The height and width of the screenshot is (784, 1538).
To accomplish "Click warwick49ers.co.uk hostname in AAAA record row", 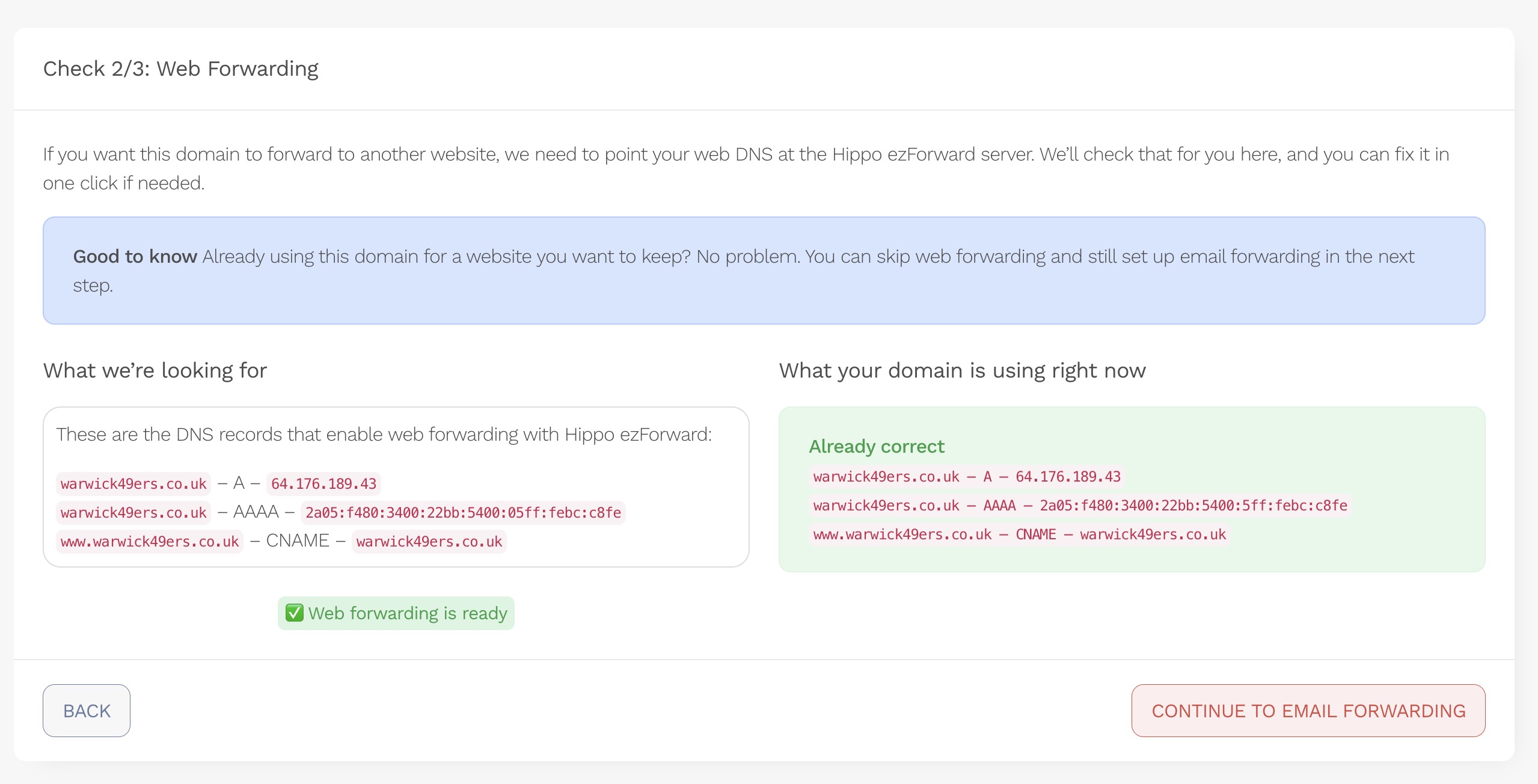I will click(x=133, y=512).
